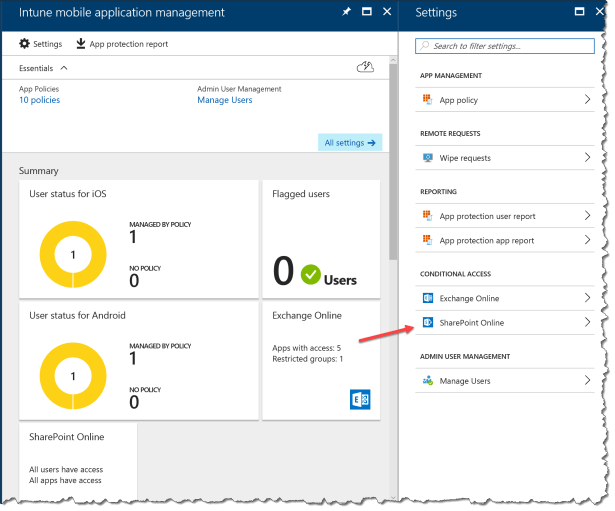Expand SharePoint Online chevron
The image size is (615, 511).
587,322
